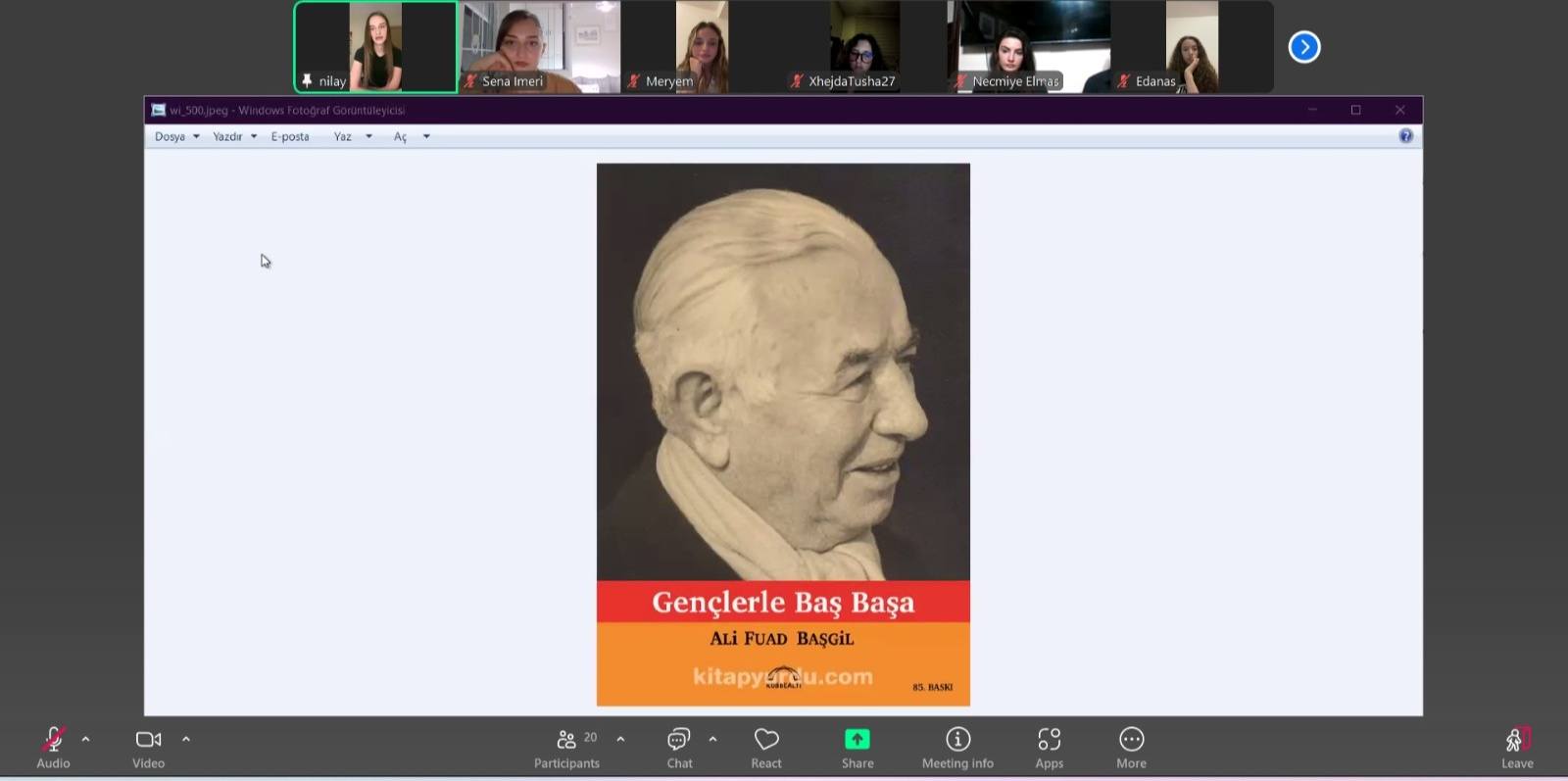Click the Leave meeting icon

(x=1517, y=747)
